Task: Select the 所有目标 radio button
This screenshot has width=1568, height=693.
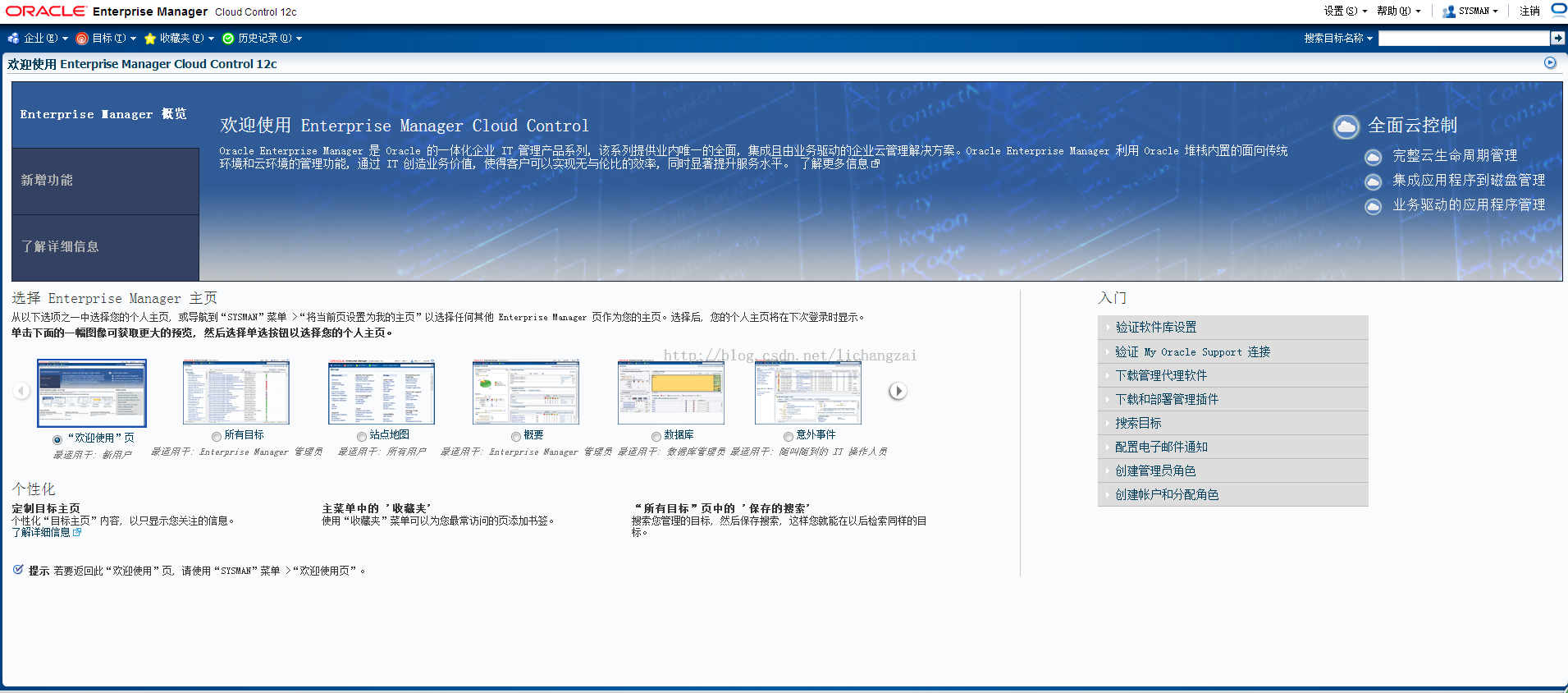Action: tap(217, 437)
